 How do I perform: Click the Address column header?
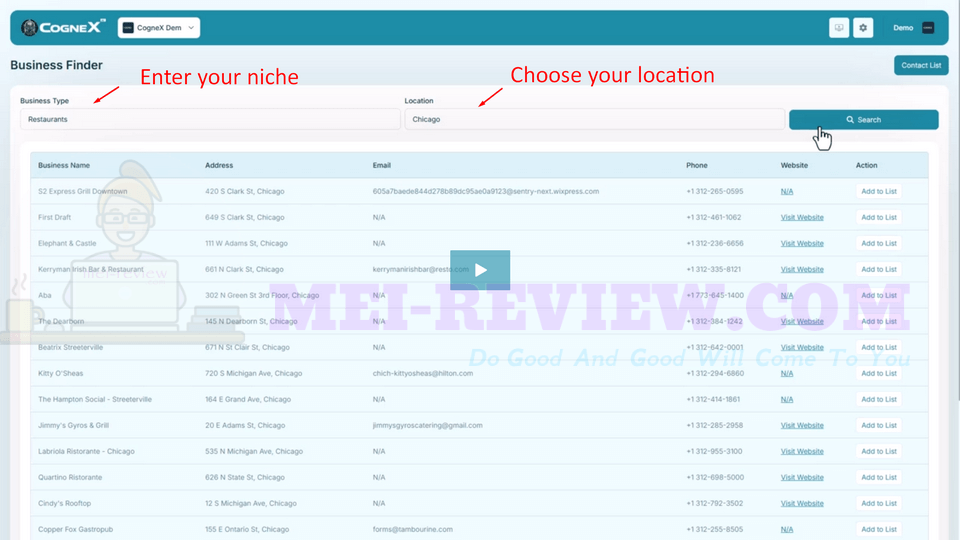[219, 165]
